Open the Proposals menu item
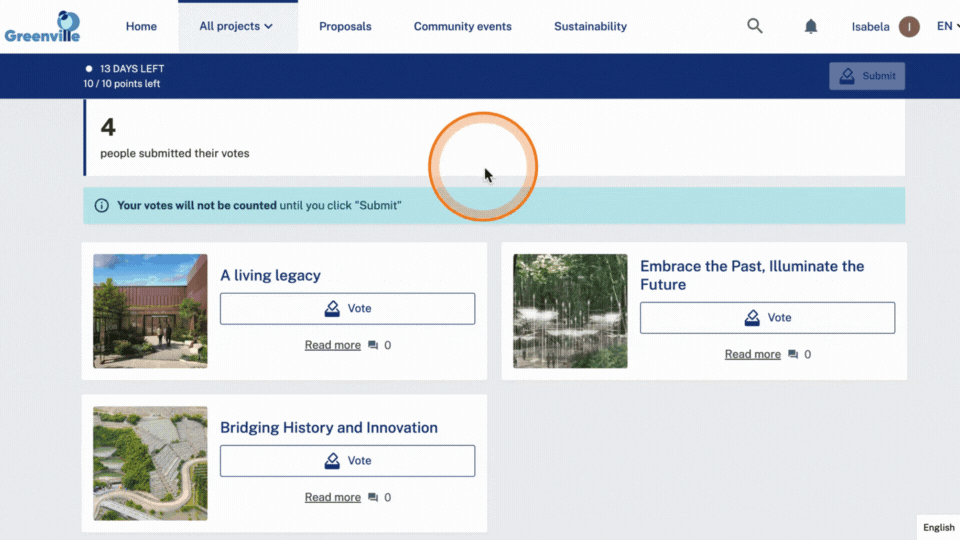960x540 pixels. (x=345, y=26)
